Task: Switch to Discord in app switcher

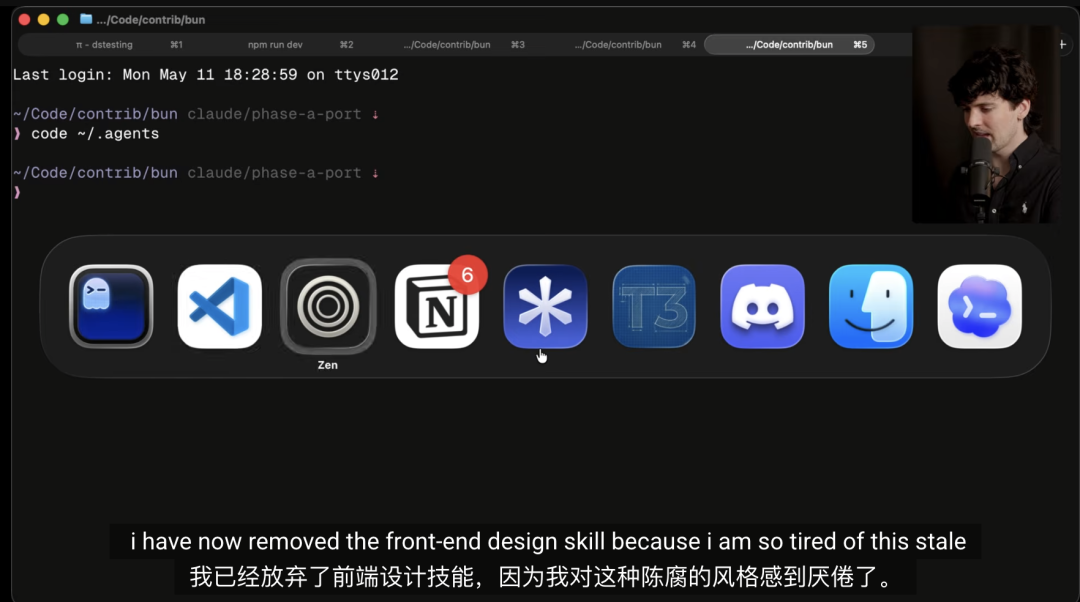Action: click(x=762, y=307)
